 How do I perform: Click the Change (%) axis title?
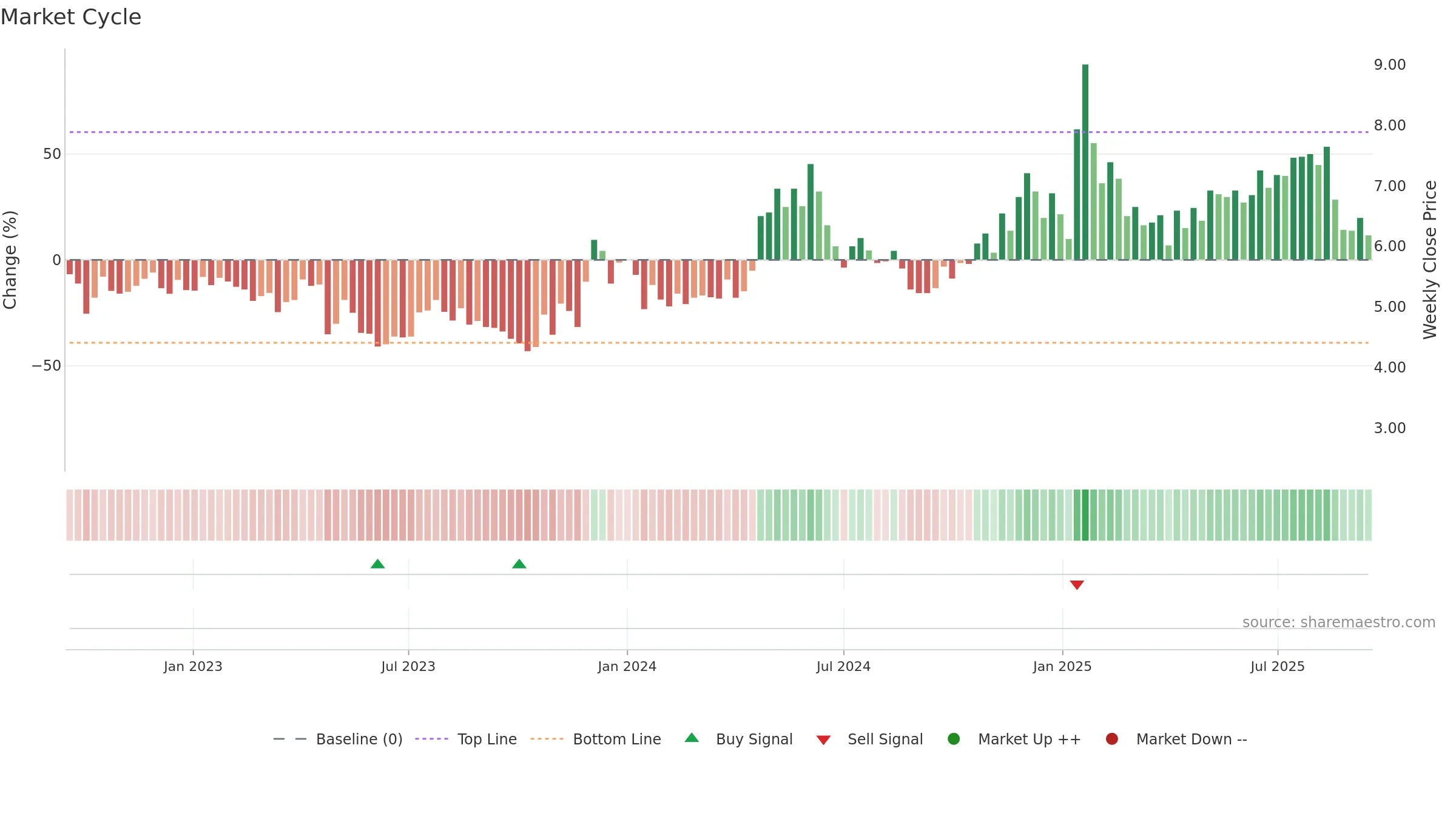pos(10,260)
